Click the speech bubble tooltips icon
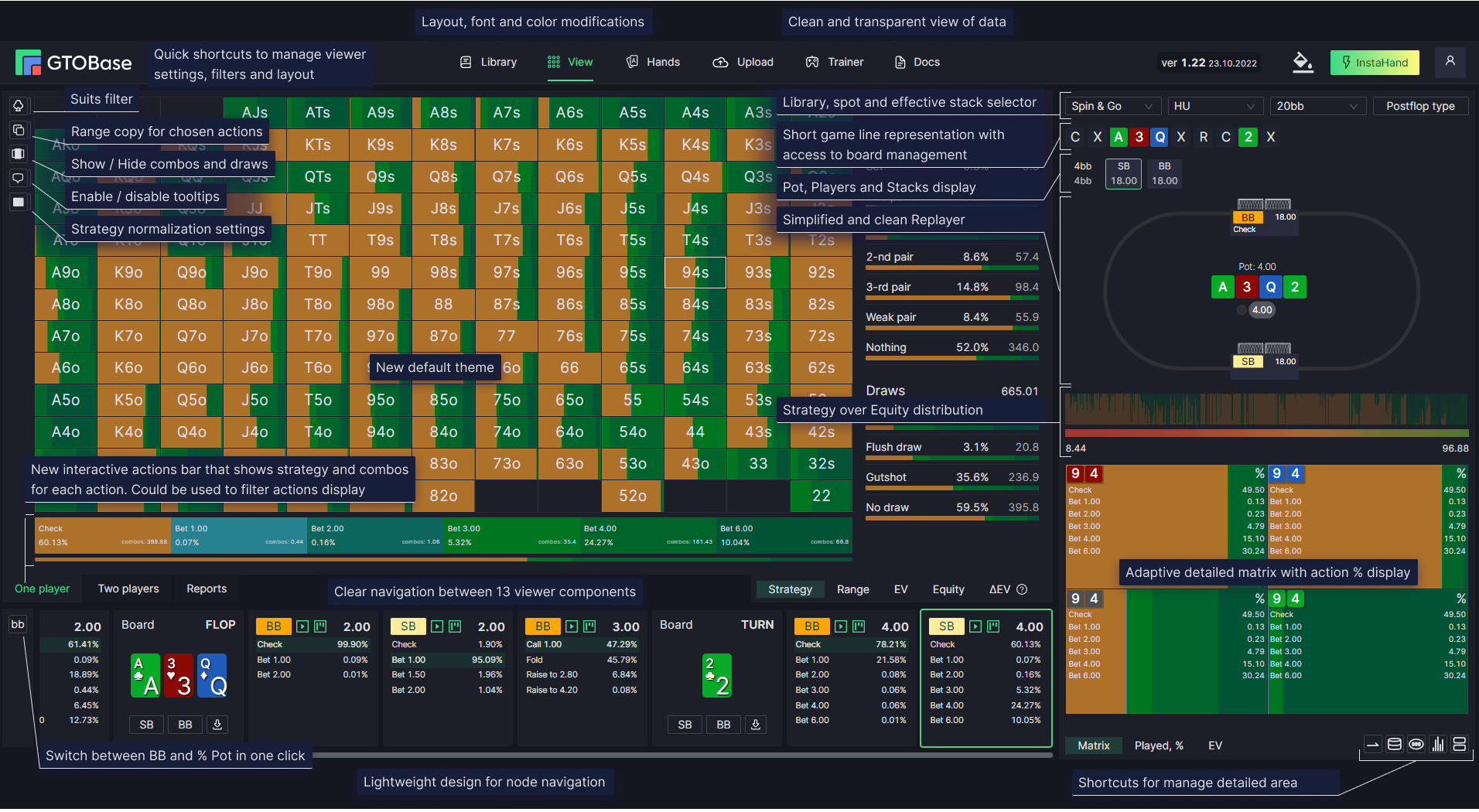Image resolution: width=1479 pixels, height=812 pixels. click(x=19, y=177)
